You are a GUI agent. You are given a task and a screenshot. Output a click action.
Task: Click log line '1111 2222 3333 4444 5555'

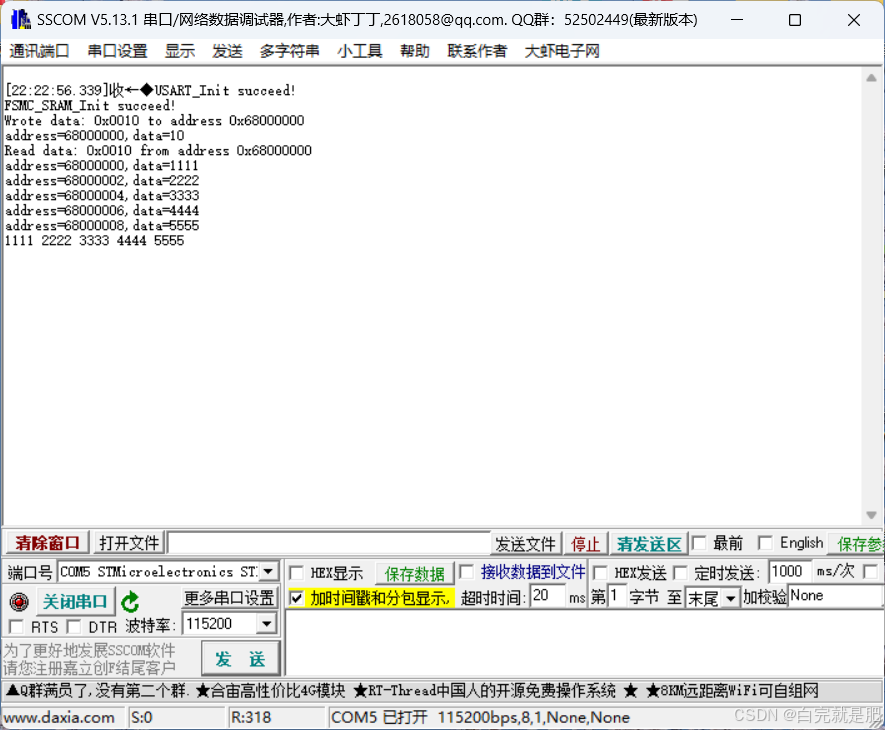point(94,241)
